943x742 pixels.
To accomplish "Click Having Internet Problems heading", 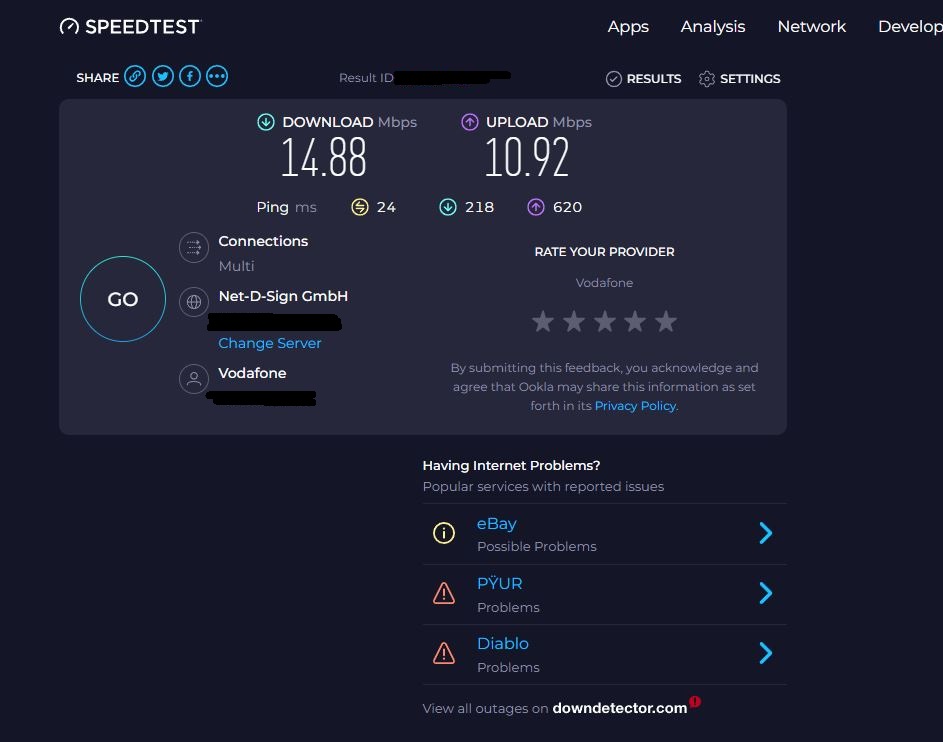I will (511, 465).
